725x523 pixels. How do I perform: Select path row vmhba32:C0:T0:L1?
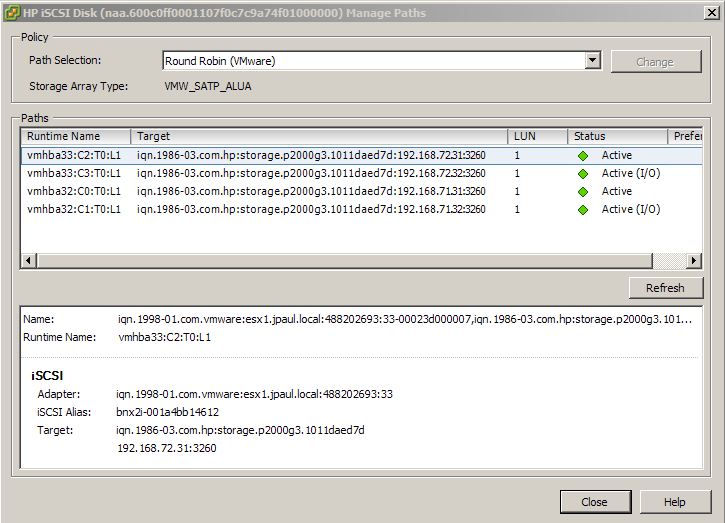click(x=362, y=191)
